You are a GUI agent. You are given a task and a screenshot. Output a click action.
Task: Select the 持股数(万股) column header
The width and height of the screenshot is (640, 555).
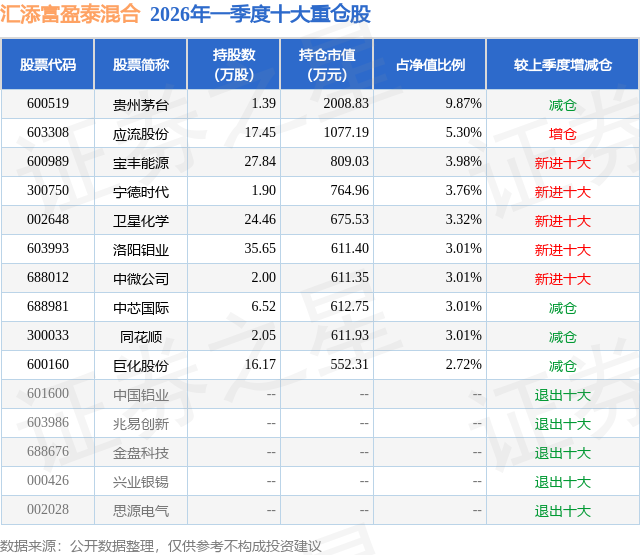pos(234,64)
